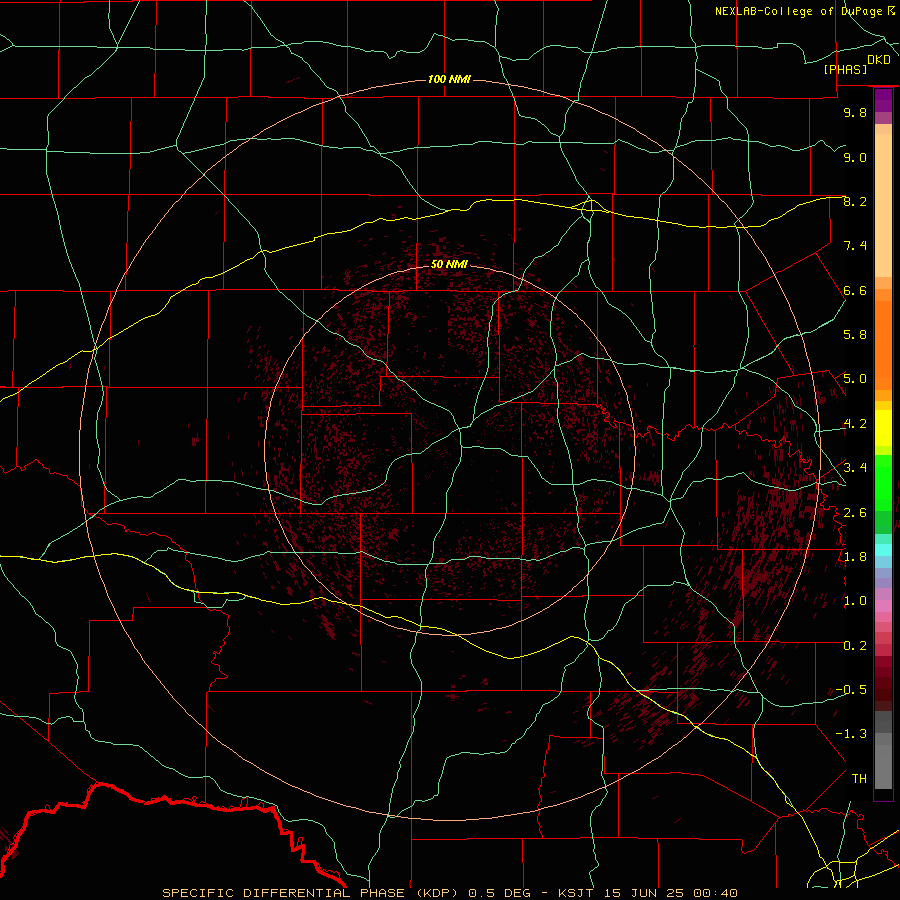The image size is (900, 900).
Task: Click the -1.3 value on the color scale
Action: [851, 735]
